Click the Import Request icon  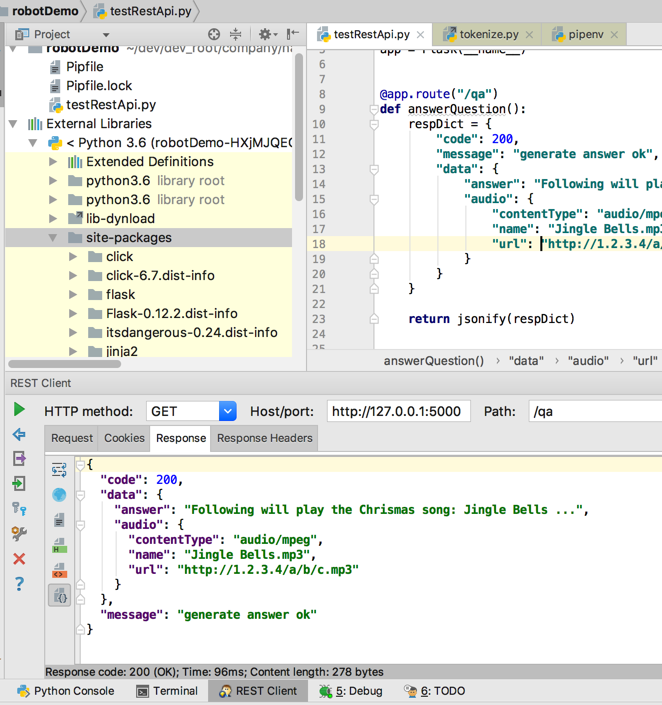(x=19, y=484)
